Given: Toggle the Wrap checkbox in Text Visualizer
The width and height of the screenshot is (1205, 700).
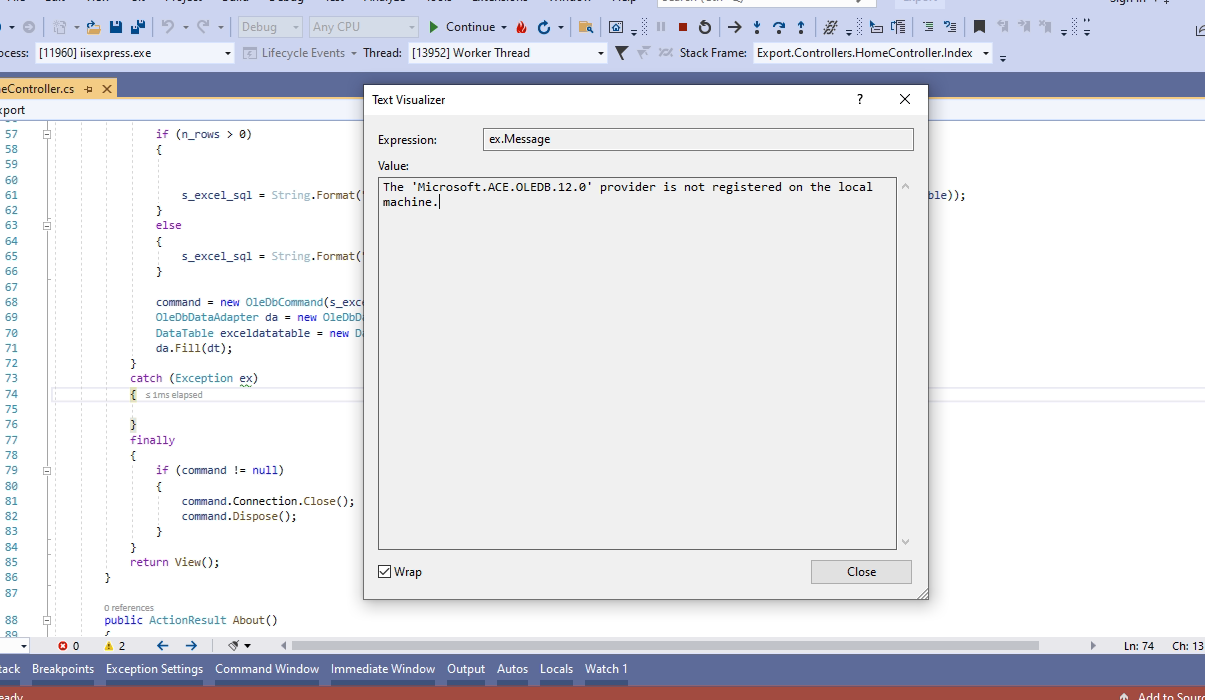Looking at the screenshot, I should [x=385, y=572].
